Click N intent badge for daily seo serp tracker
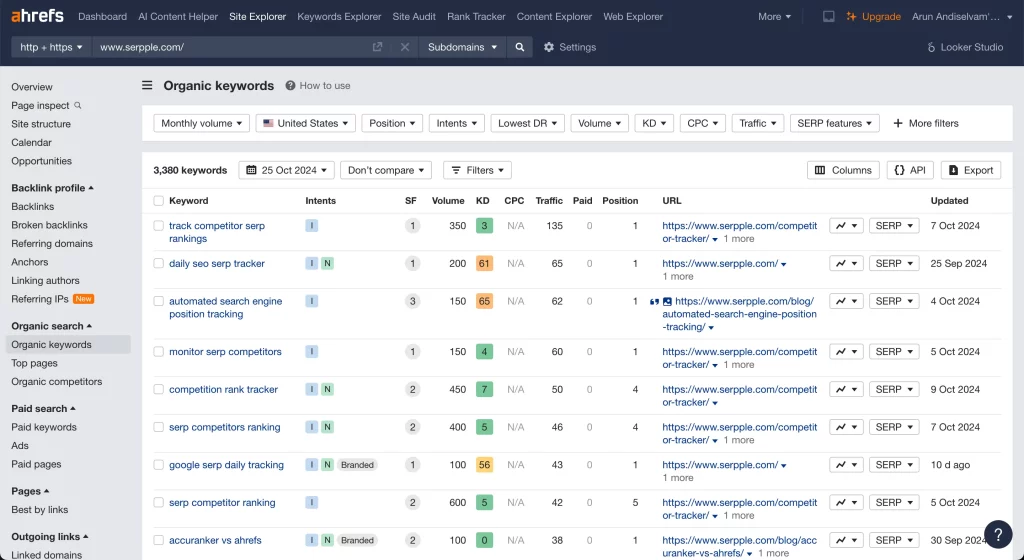The image size is (1024, 560). [x=327, y=264]
